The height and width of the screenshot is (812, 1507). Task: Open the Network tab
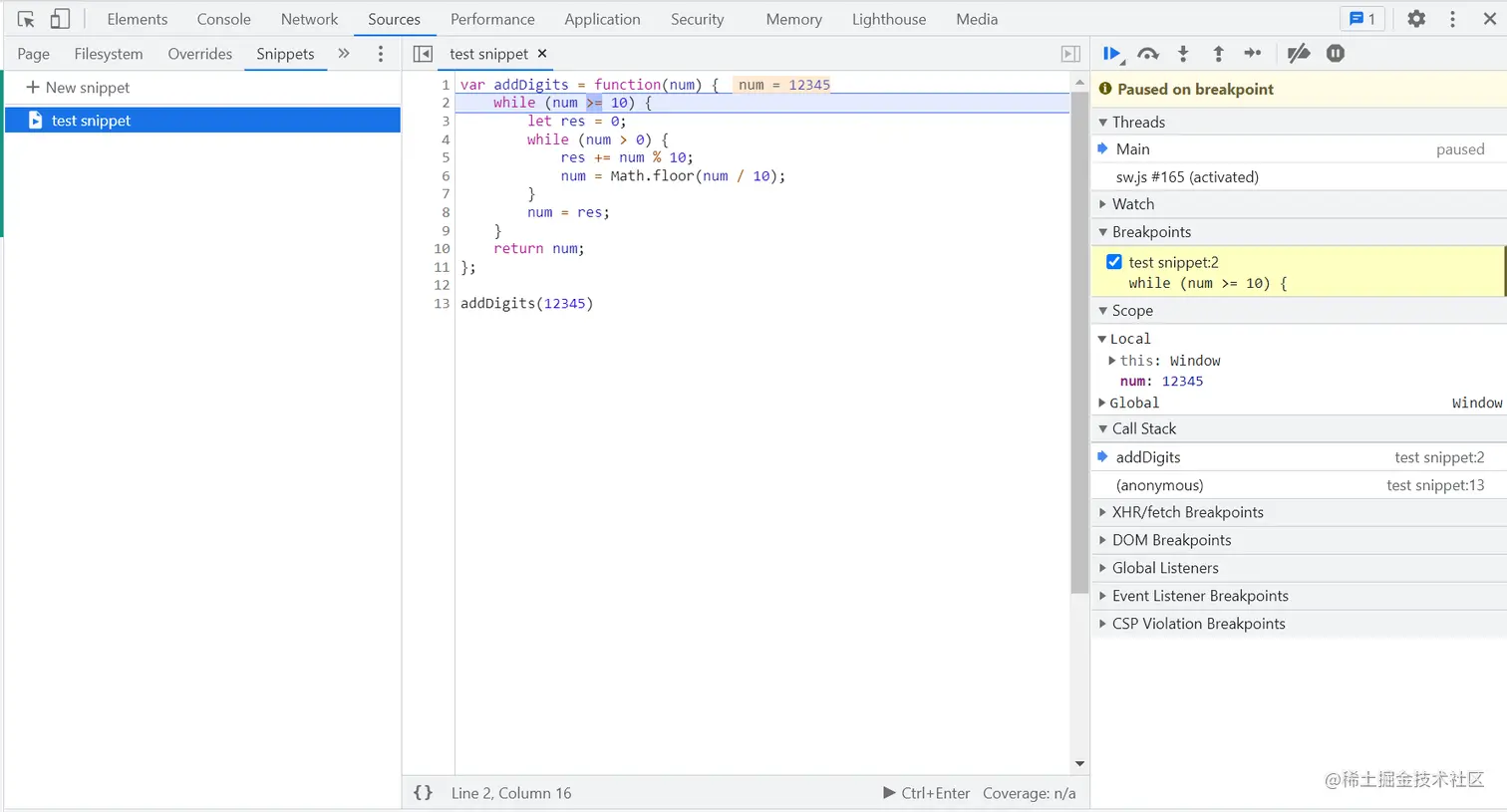tap(310, 19)
